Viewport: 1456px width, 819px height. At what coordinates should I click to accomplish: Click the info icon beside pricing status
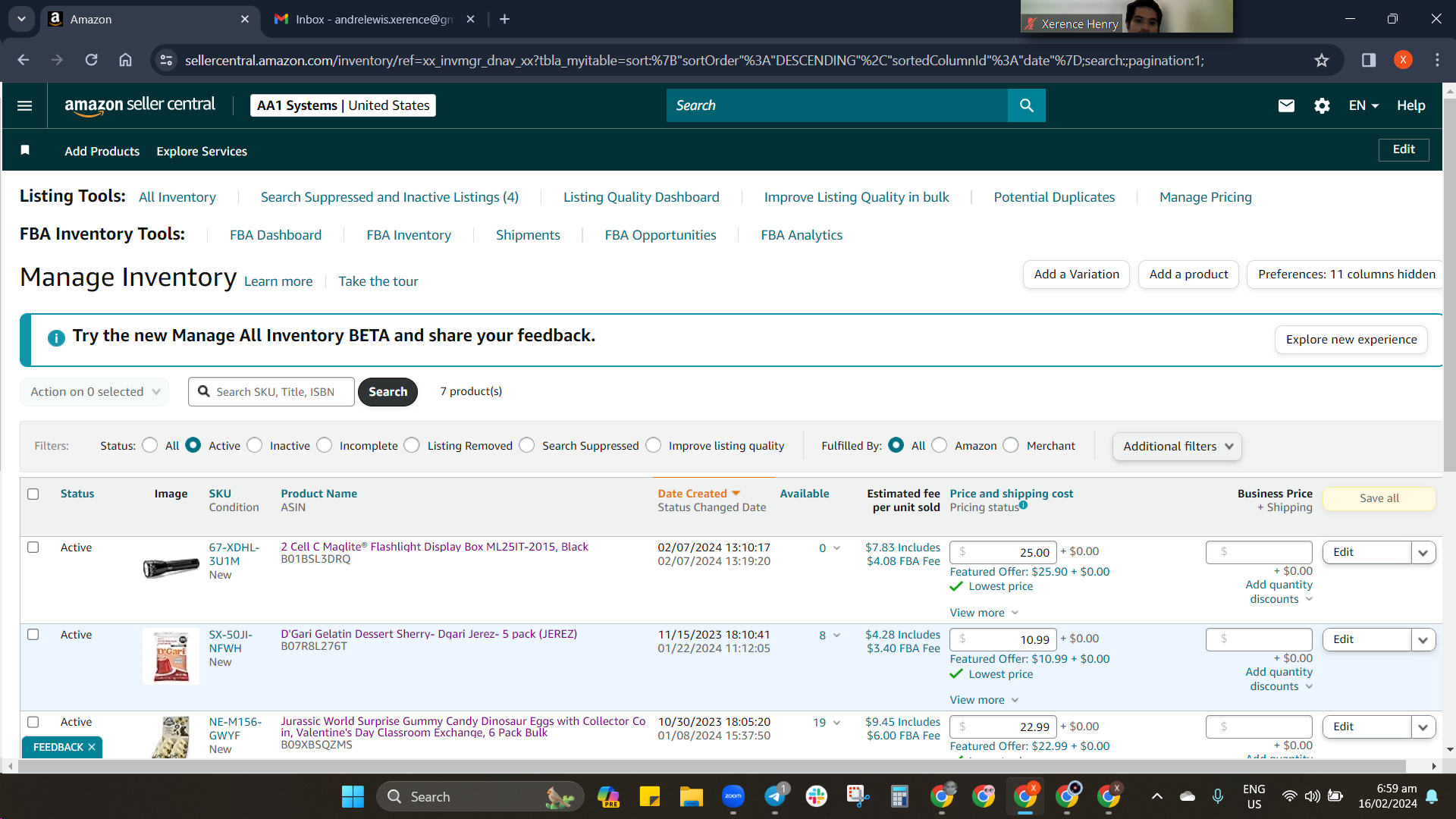tap(1024, 505)
